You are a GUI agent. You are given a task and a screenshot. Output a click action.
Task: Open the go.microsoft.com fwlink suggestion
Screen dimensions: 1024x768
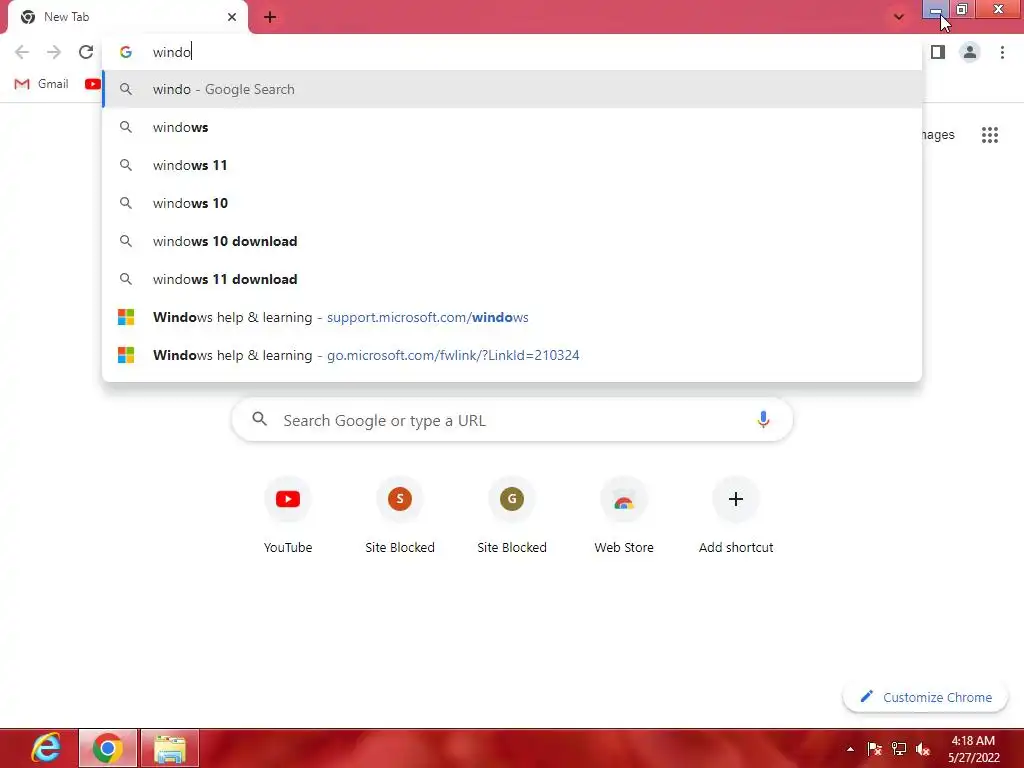tap(512, 355)
